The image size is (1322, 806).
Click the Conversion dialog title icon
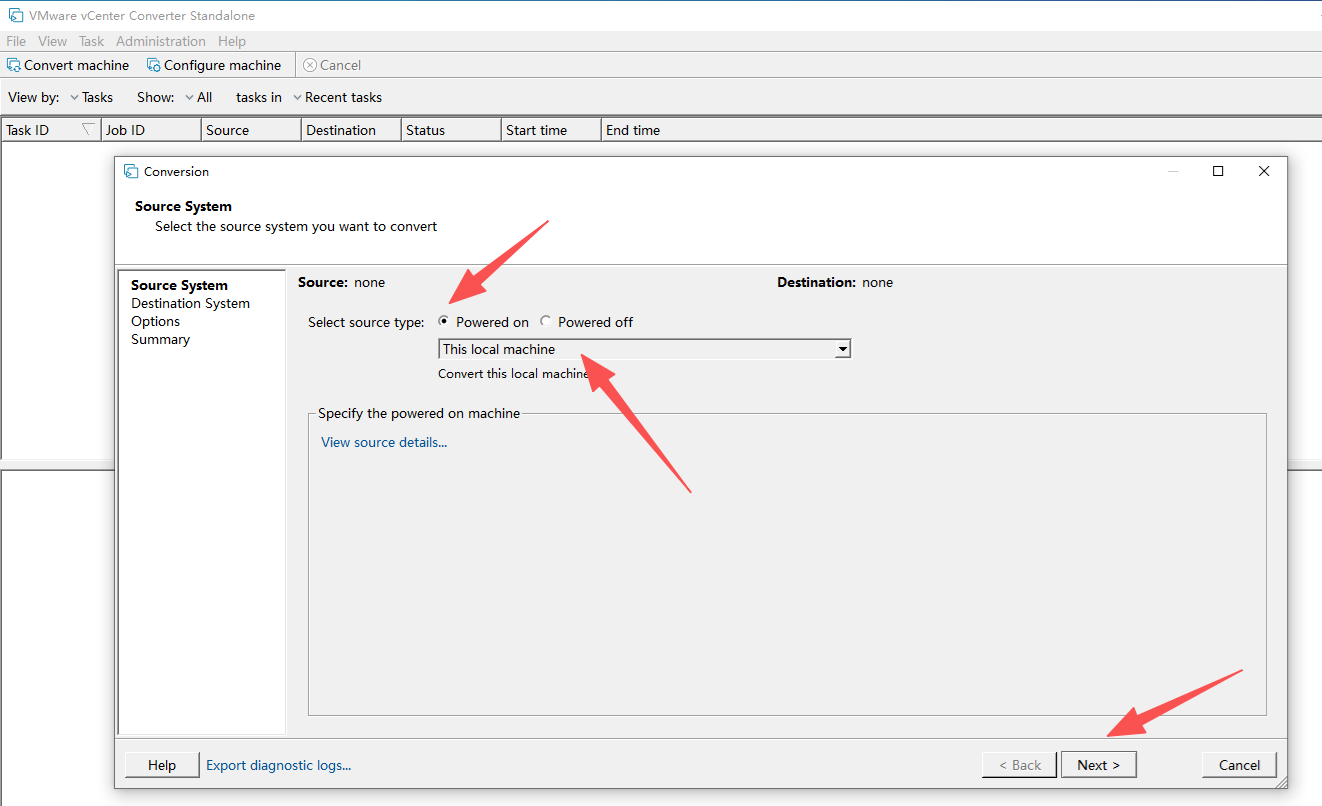[x=131, y=172]
